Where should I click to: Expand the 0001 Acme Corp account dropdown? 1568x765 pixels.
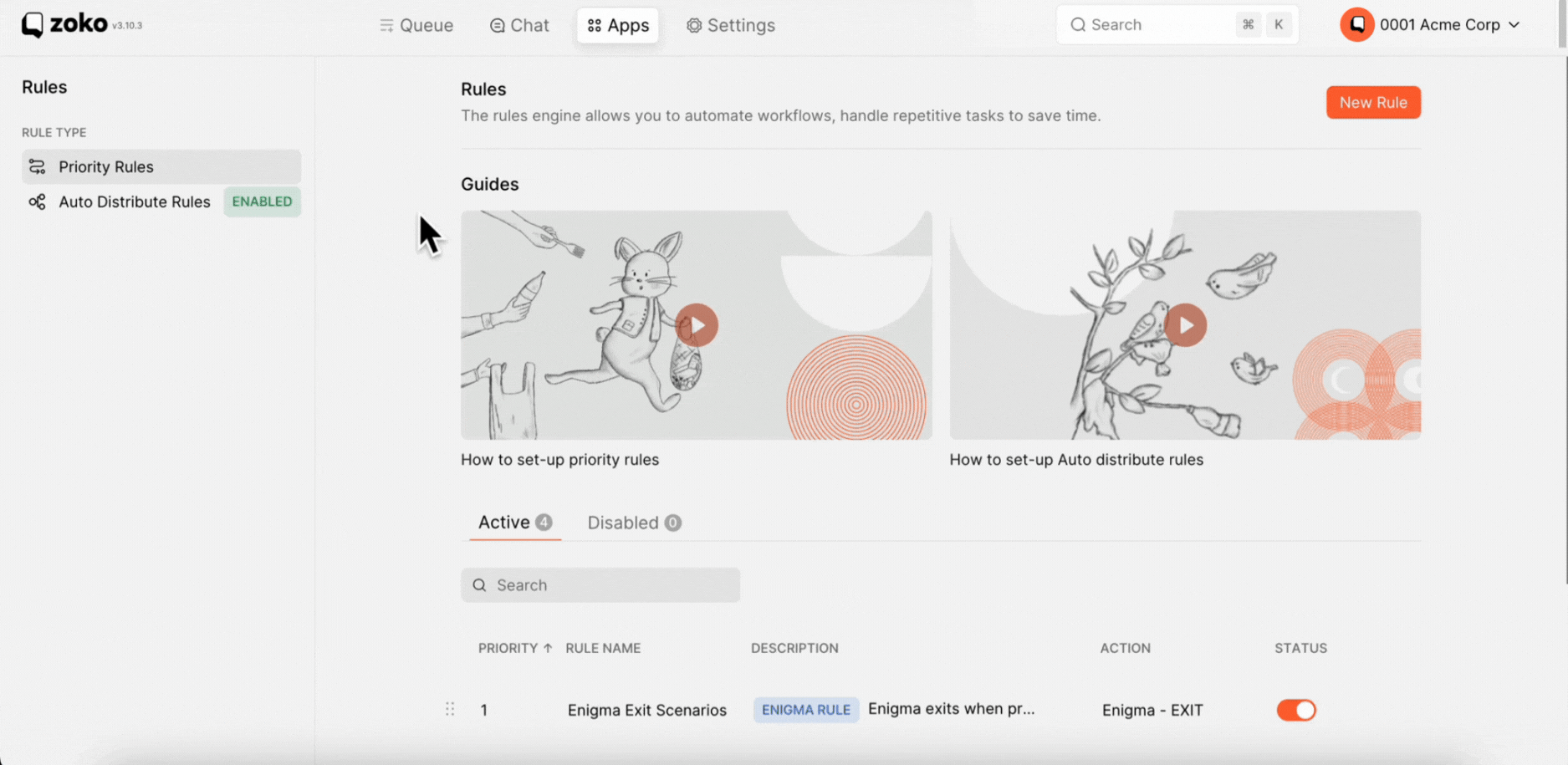[x=1449, y=25]
